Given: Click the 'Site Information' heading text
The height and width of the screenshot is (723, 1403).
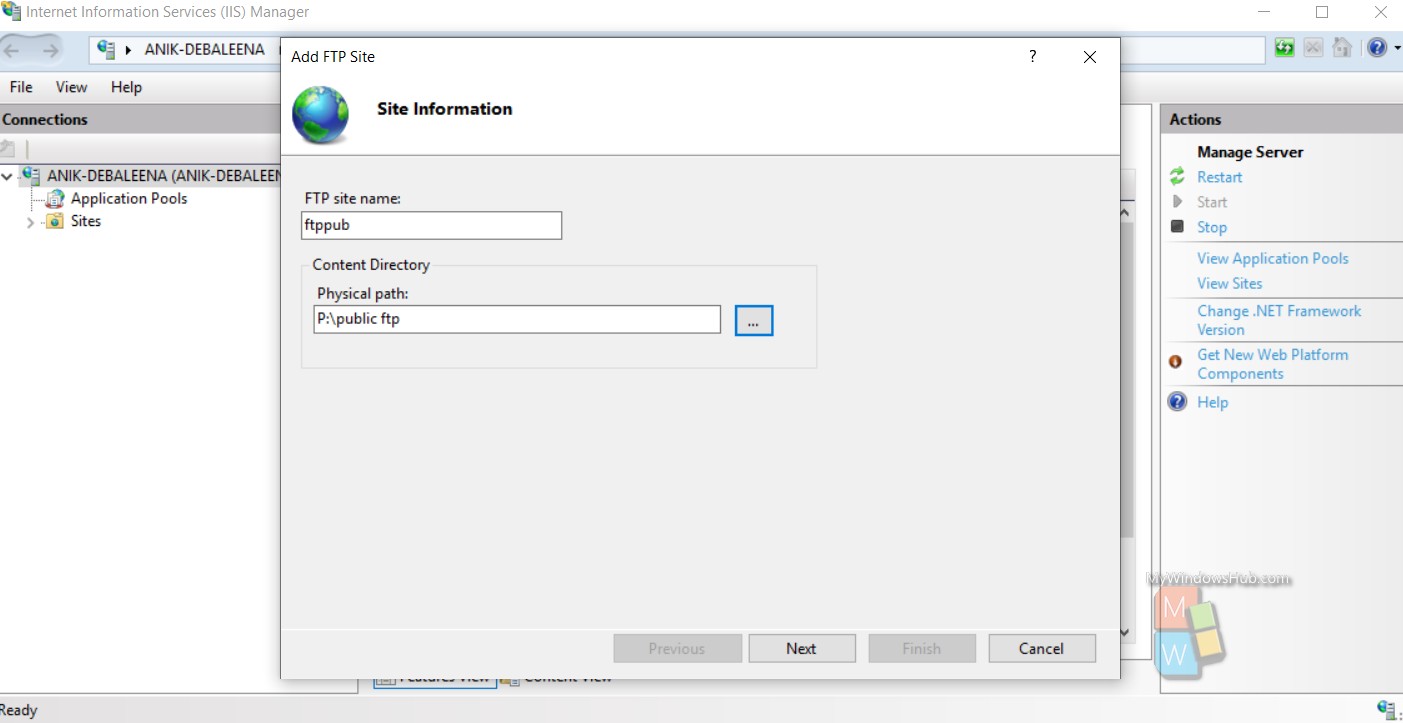Looking at the screenshot, I should tap(444, 109).
